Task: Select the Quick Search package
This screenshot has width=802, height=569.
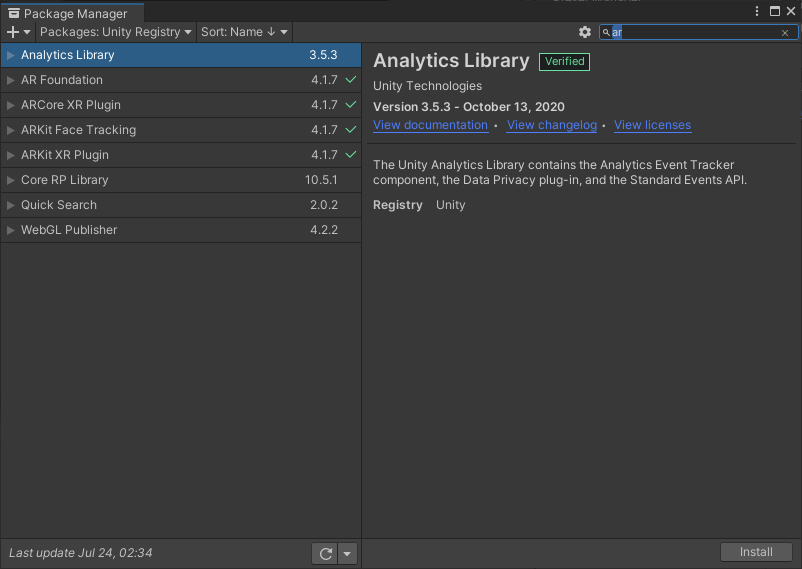Action: point(181,205)
